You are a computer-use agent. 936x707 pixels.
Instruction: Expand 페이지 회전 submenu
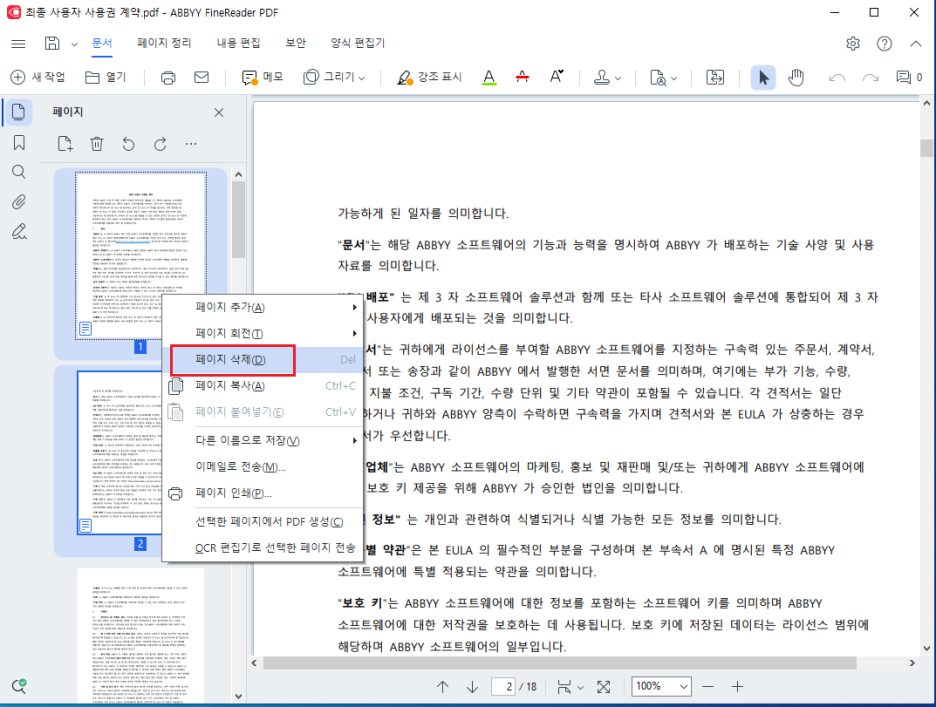tap(263, 333)
